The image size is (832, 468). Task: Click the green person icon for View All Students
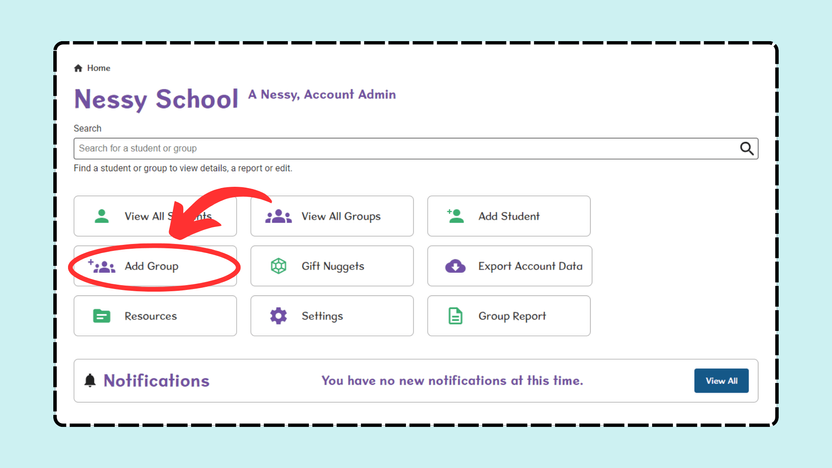pos(101,216)
